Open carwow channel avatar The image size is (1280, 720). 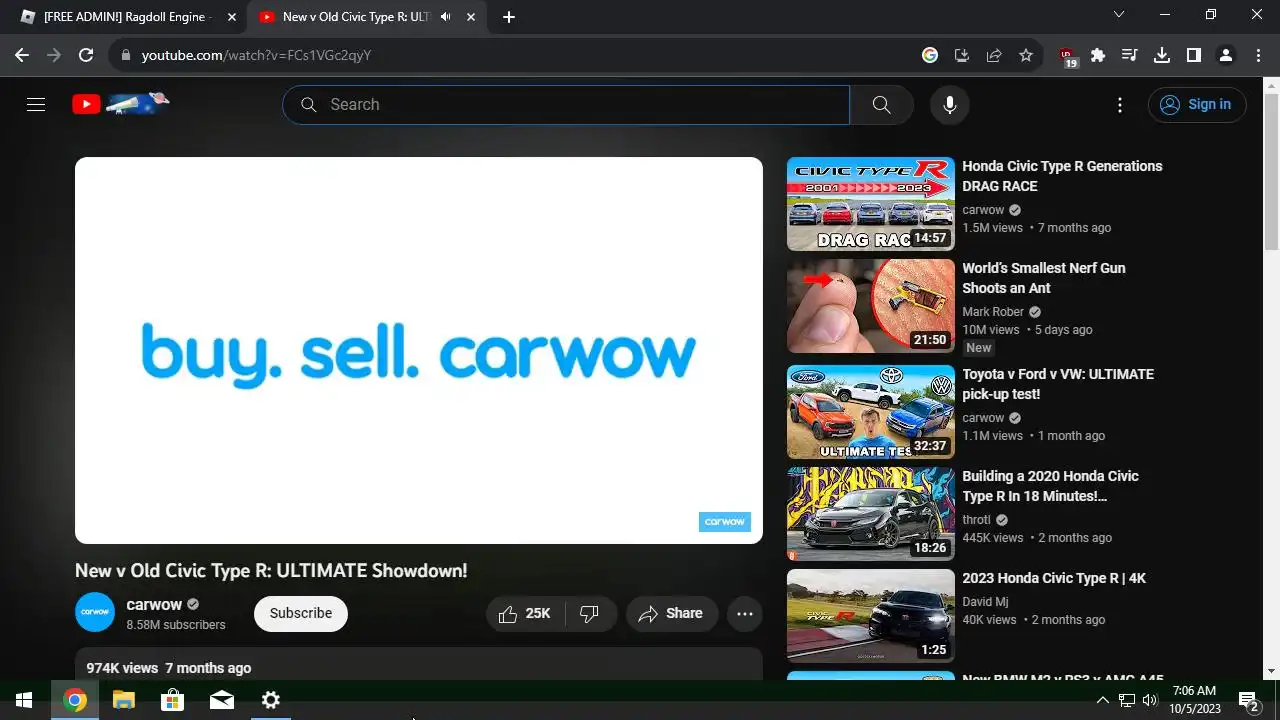click(95, 612)
